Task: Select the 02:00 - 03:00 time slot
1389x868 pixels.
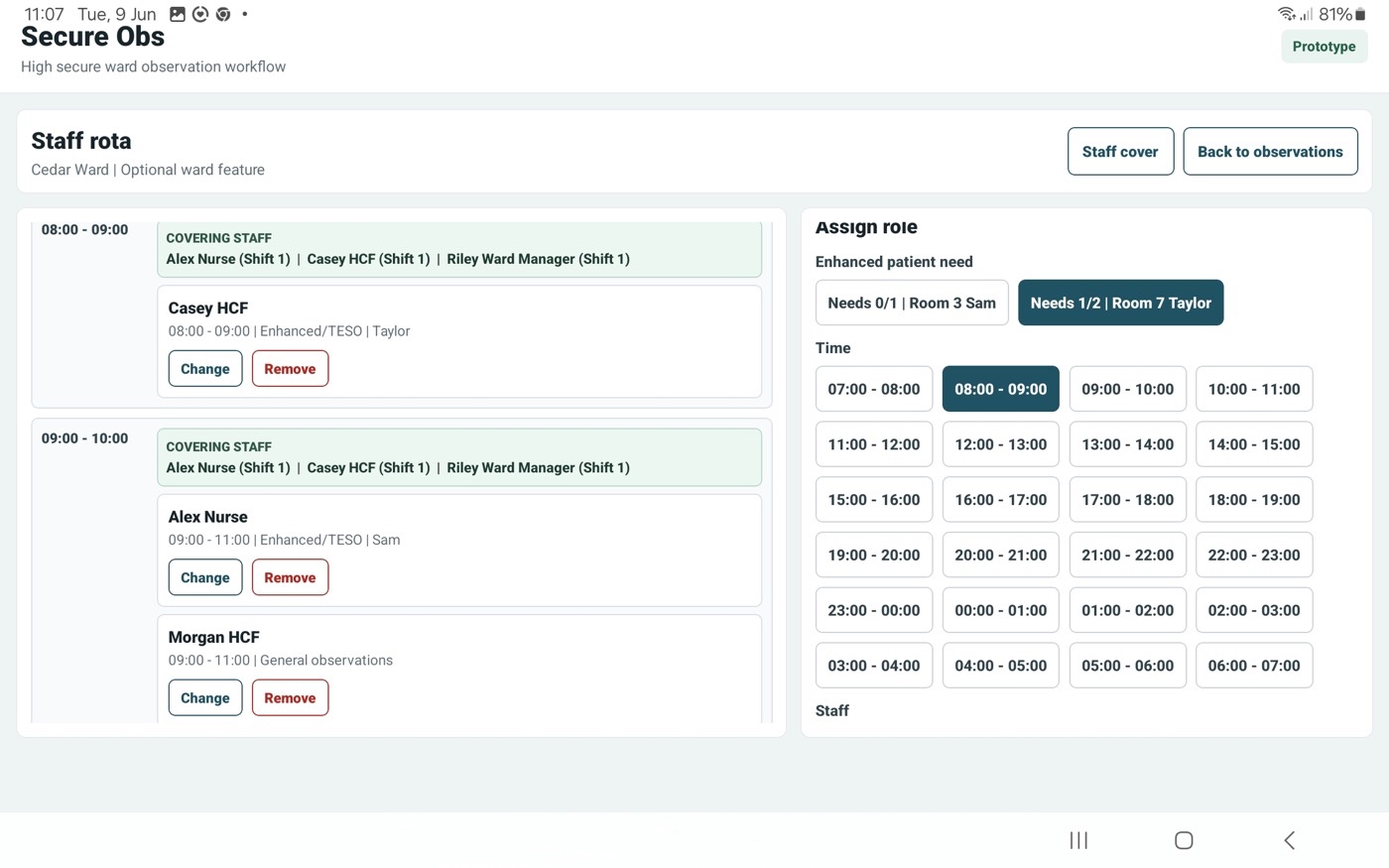Action: (1254, 610)
